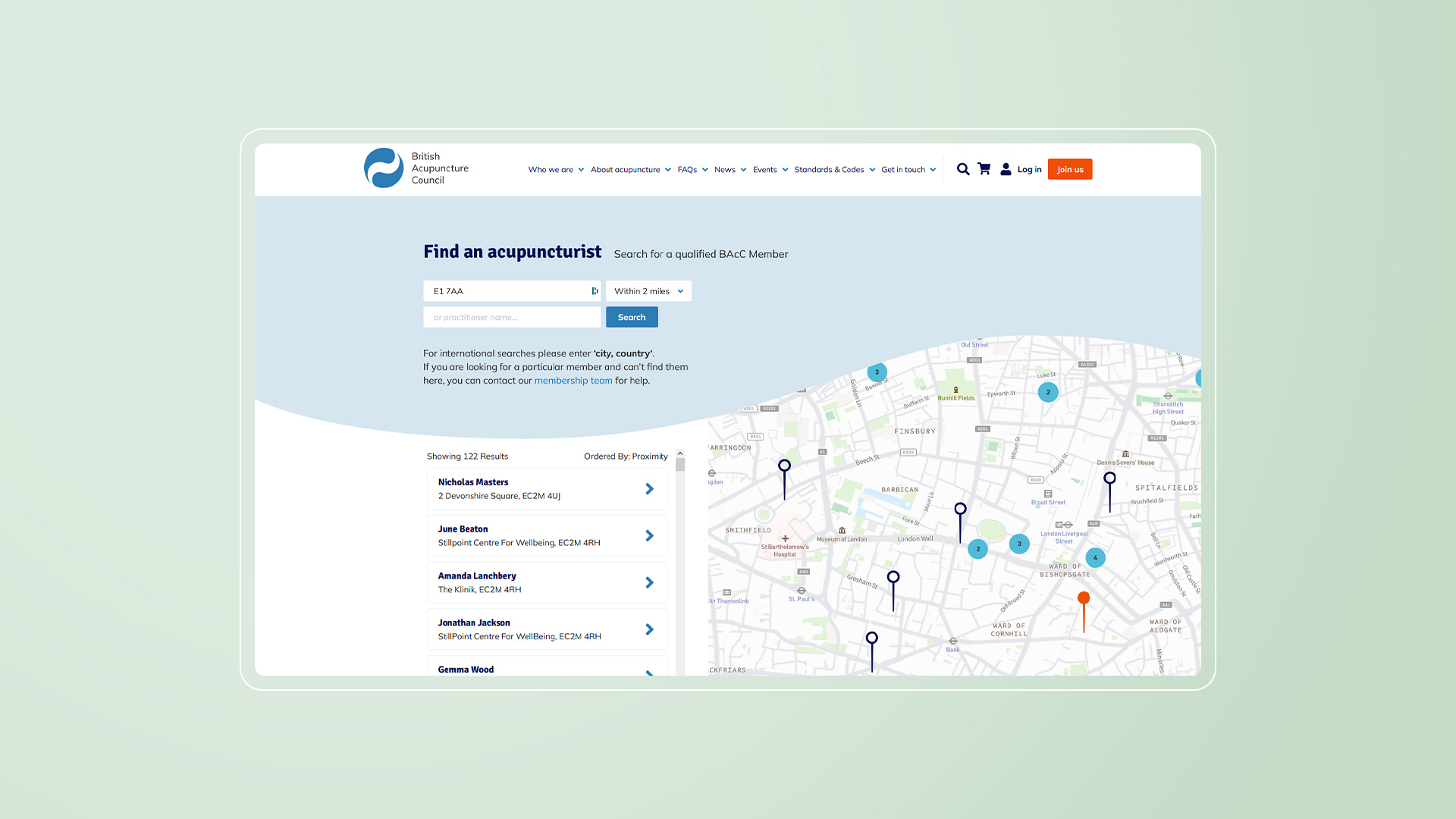
Task: Open June Beaton result arrow
Action: click(x=649, y=536)
